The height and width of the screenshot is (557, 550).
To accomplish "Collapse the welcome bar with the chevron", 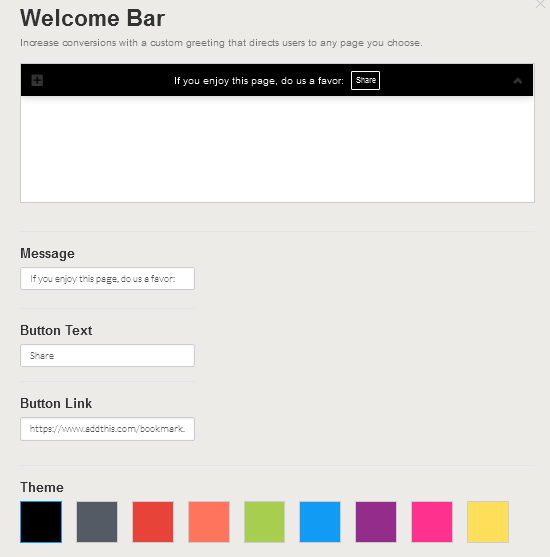I will pyautogui.click(x=518, y=81).
